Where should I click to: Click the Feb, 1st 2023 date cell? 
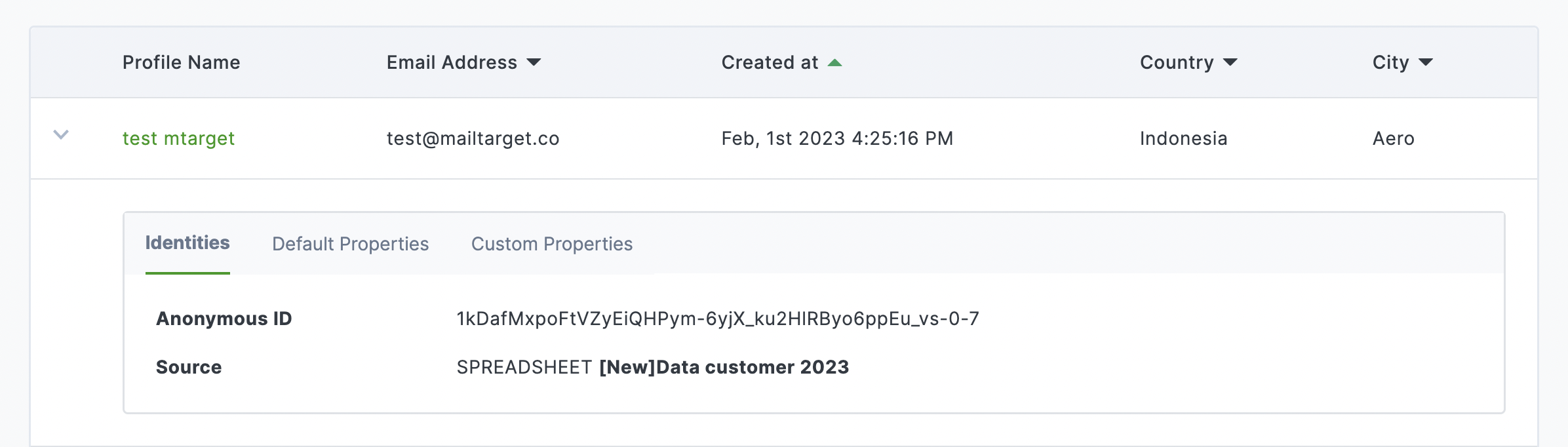(837, 138)
